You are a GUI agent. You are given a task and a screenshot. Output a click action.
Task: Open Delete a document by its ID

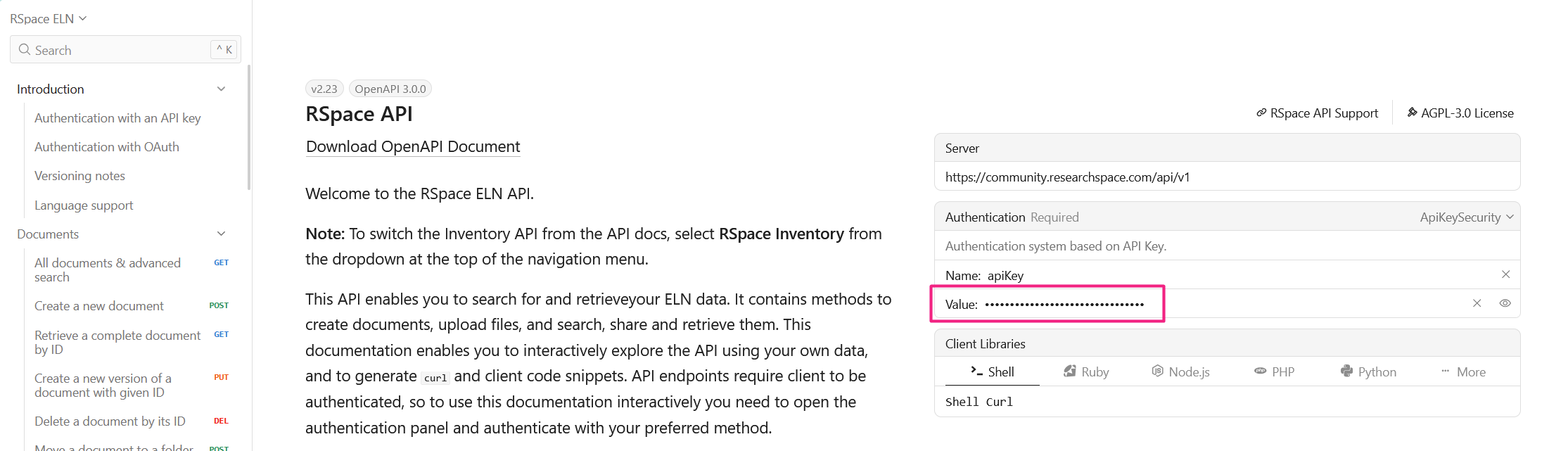click(x=110, y=421)
